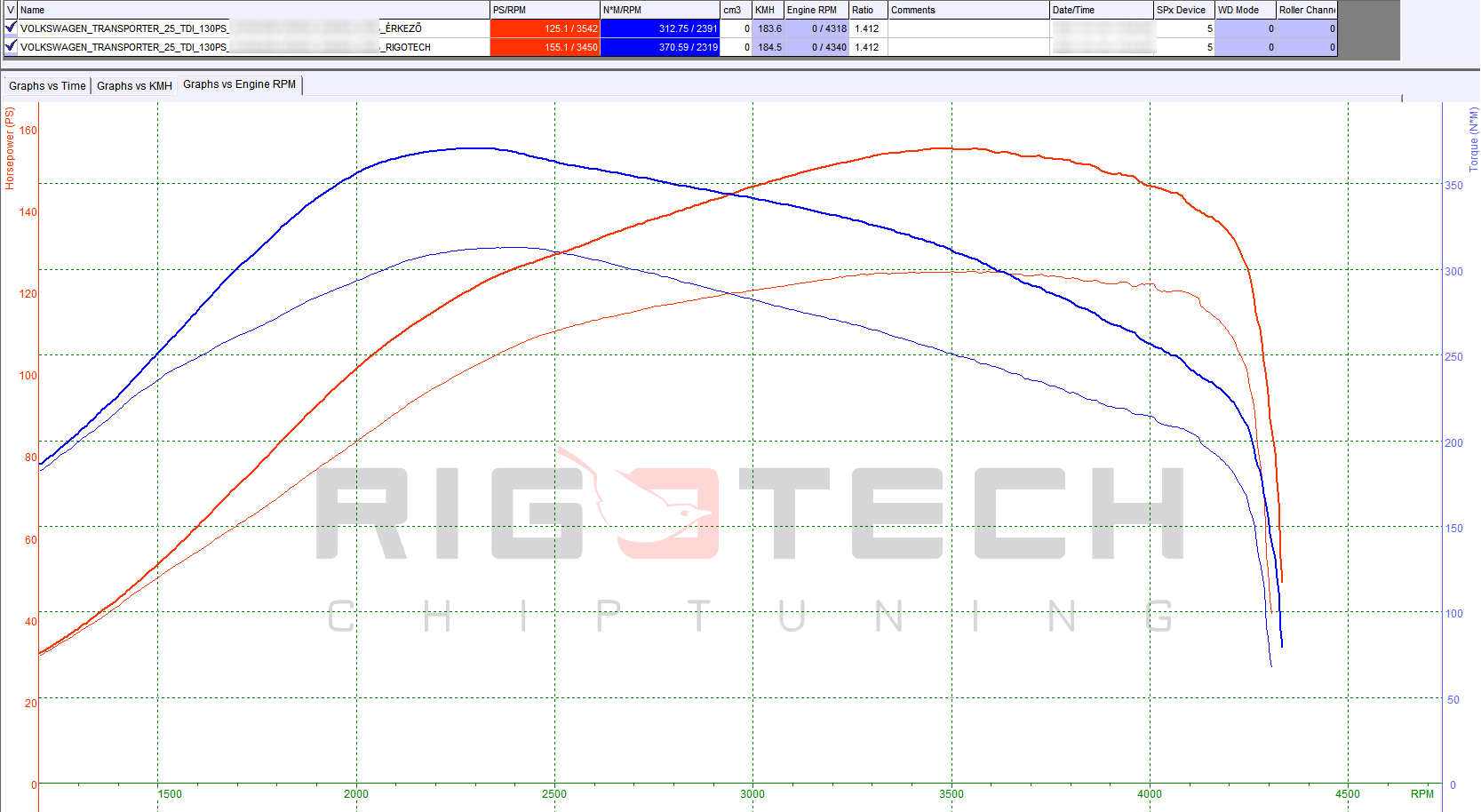Click the Ratio column header

coord(868,10)
